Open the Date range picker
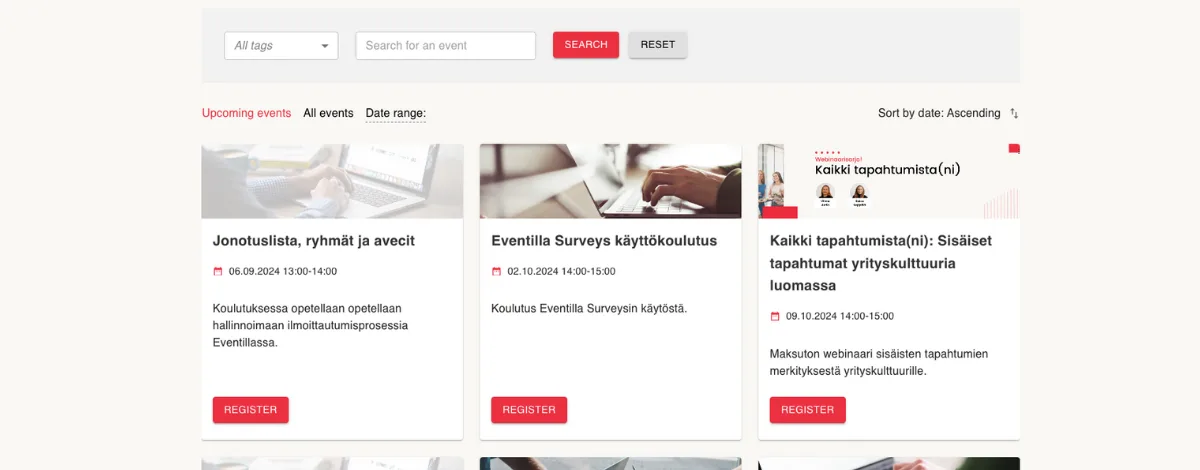Image resolution: width=1200 pixels, height=470 pixels. click(396, 113)
